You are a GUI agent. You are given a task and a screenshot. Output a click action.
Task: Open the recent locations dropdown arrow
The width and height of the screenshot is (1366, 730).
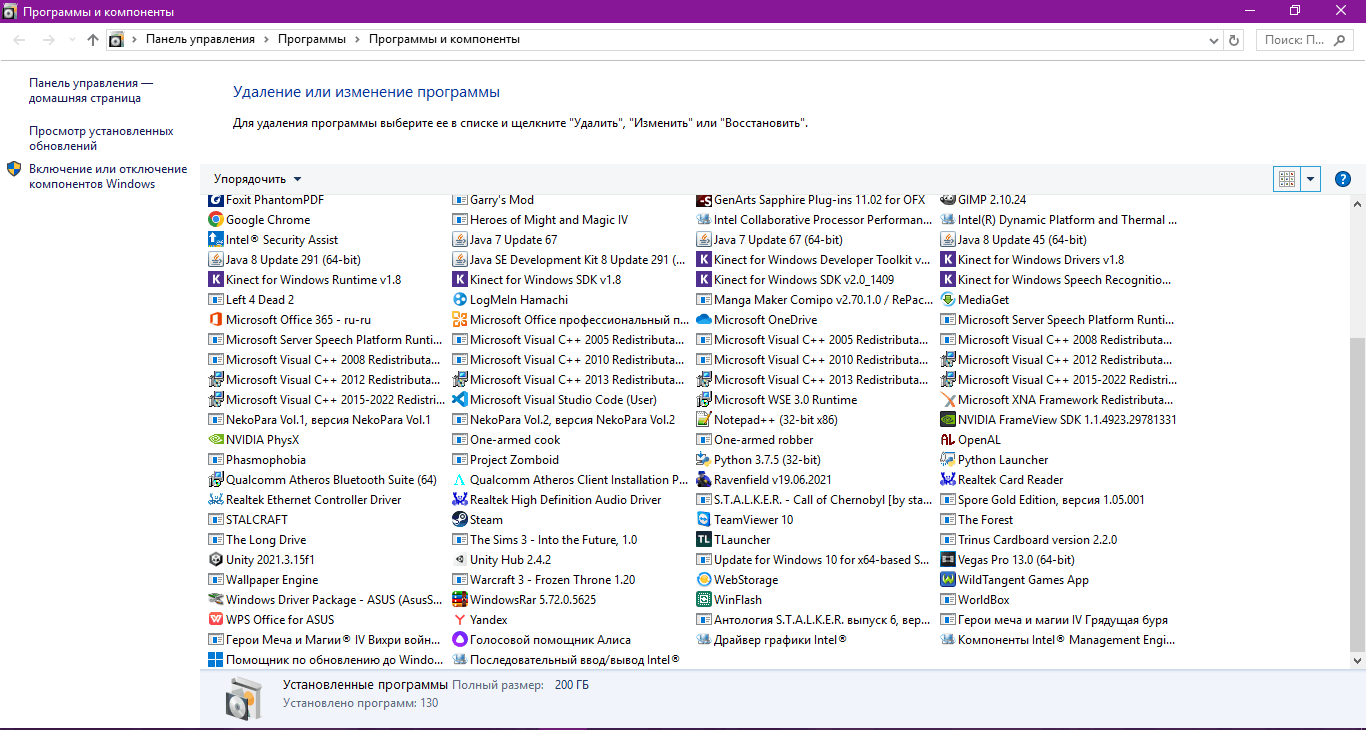tap(72, 40)
